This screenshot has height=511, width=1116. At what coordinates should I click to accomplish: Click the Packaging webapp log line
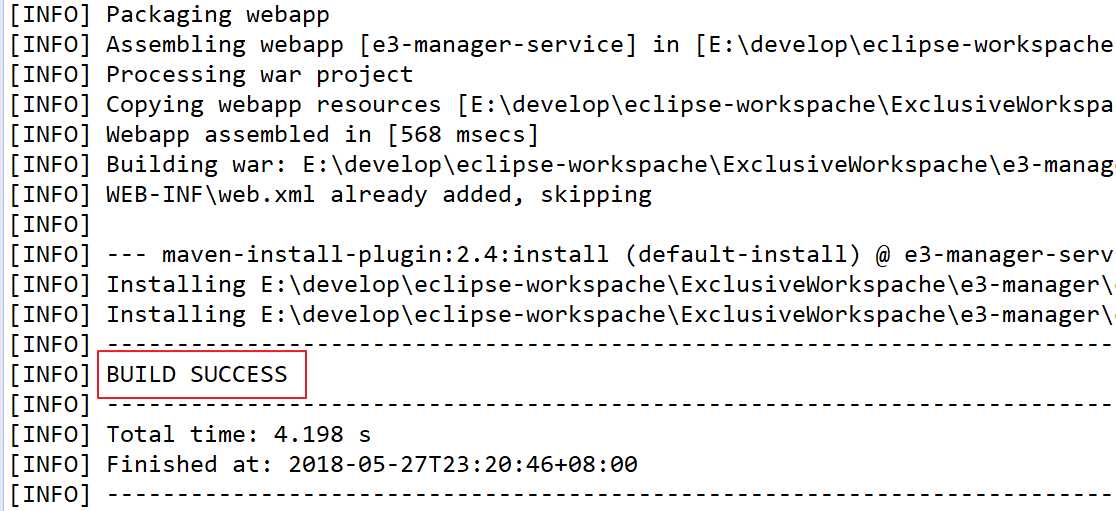pos(169,15)
